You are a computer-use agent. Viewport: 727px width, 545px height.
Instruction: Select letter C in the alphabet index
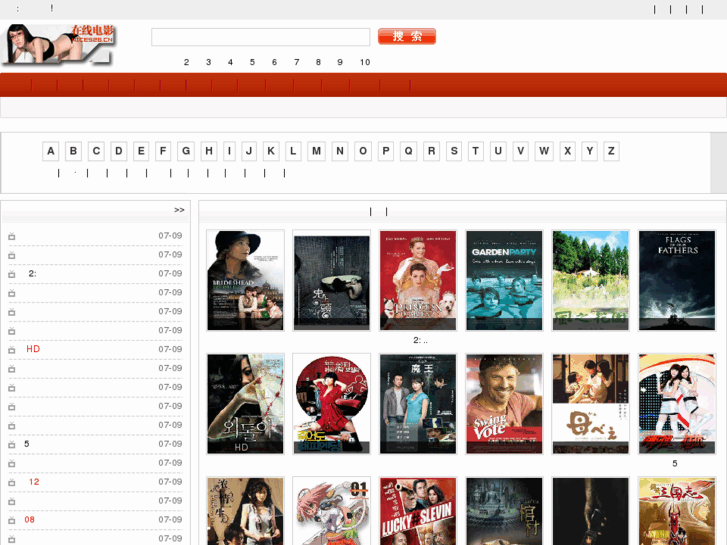(96, 151)
